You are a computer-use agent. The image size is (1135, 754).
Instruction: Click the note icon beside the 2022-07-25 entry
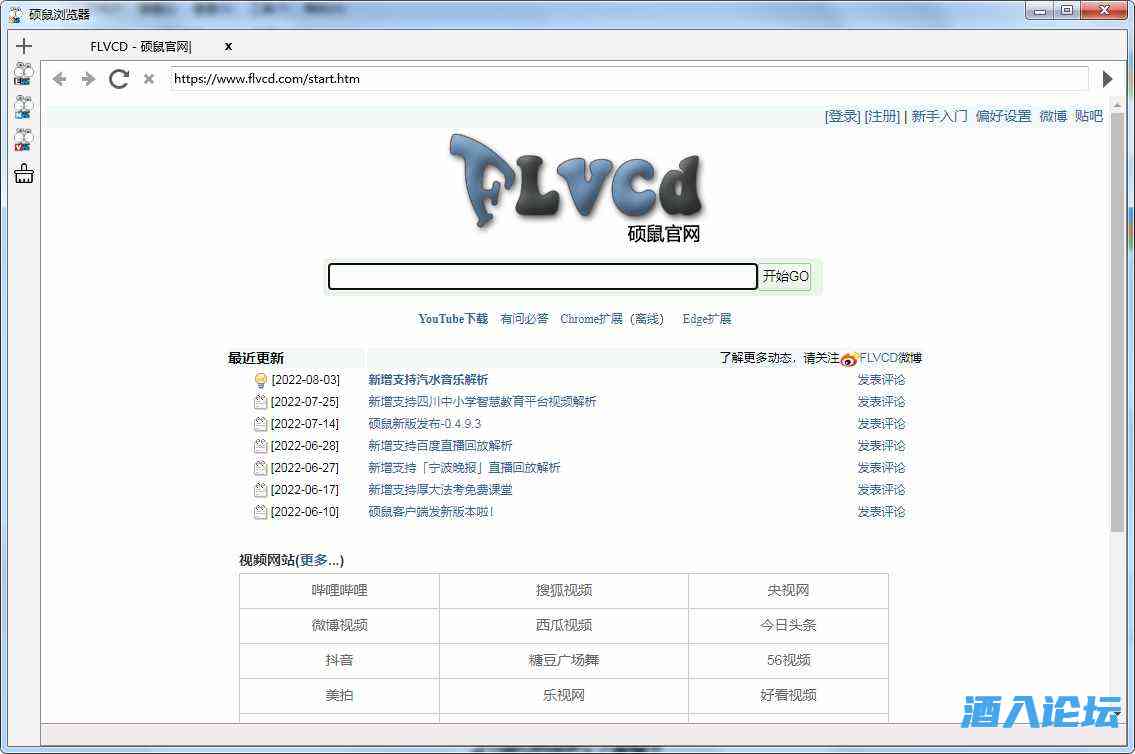(x=260, y=401)
